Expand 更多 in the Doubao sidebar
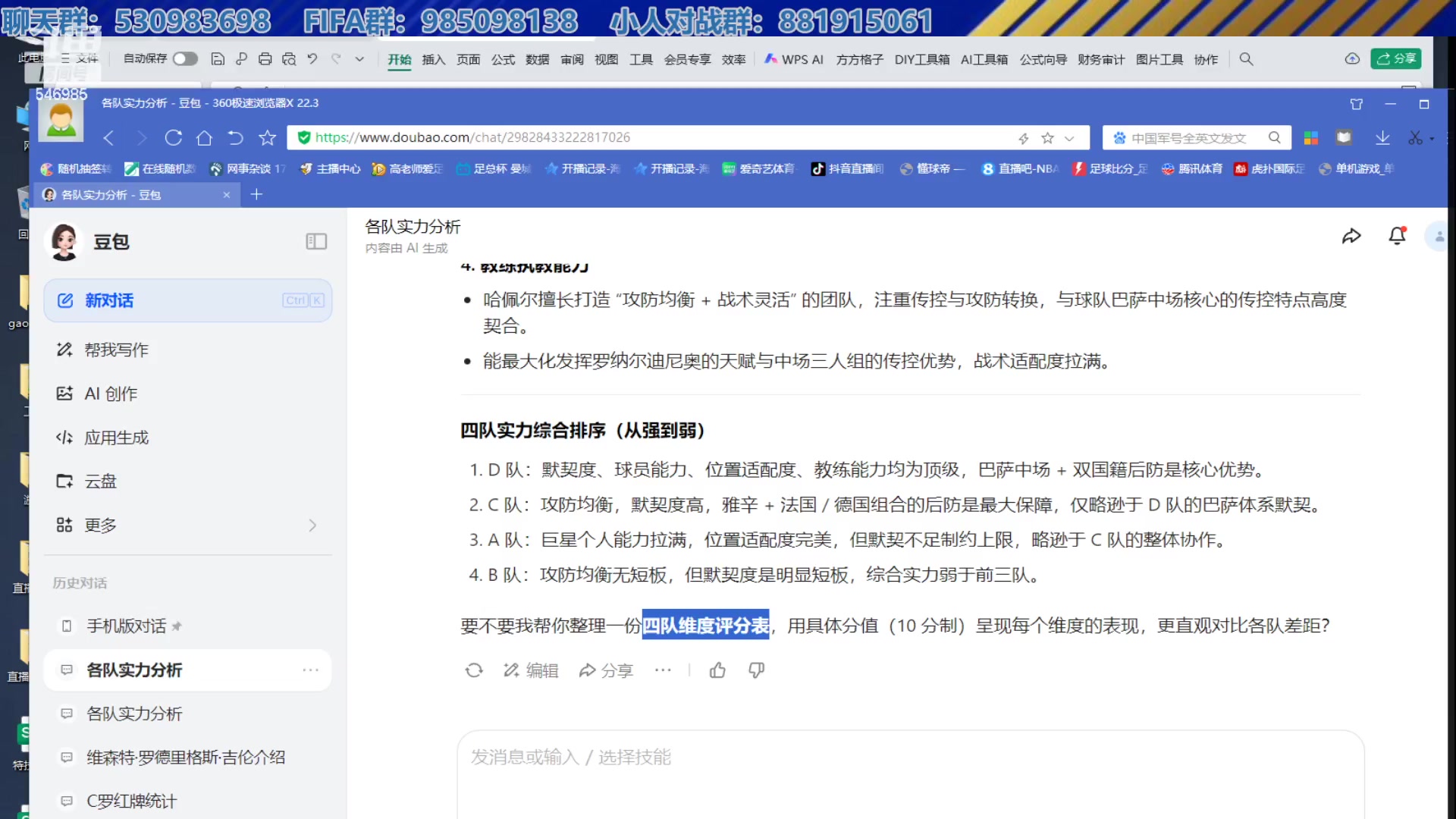 tap(101, 525)
